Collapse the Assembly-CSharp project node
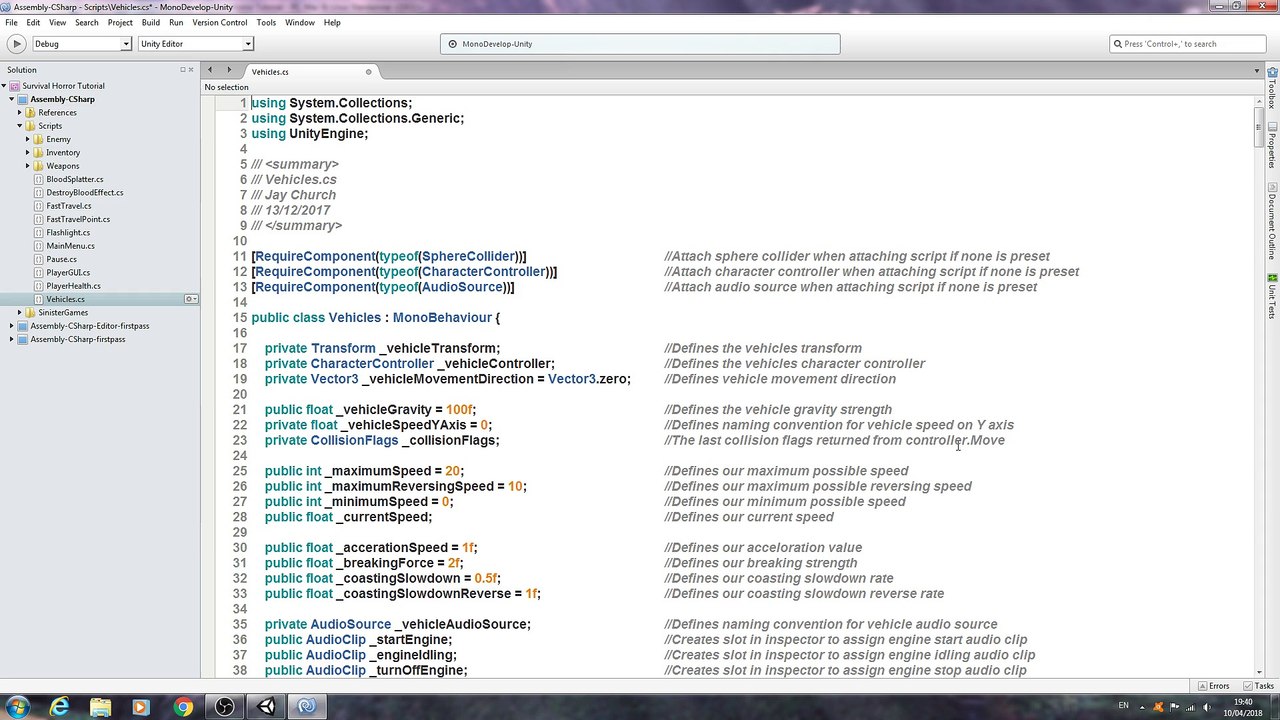Viewport: 1280px width, 720px height. point(12,99)
